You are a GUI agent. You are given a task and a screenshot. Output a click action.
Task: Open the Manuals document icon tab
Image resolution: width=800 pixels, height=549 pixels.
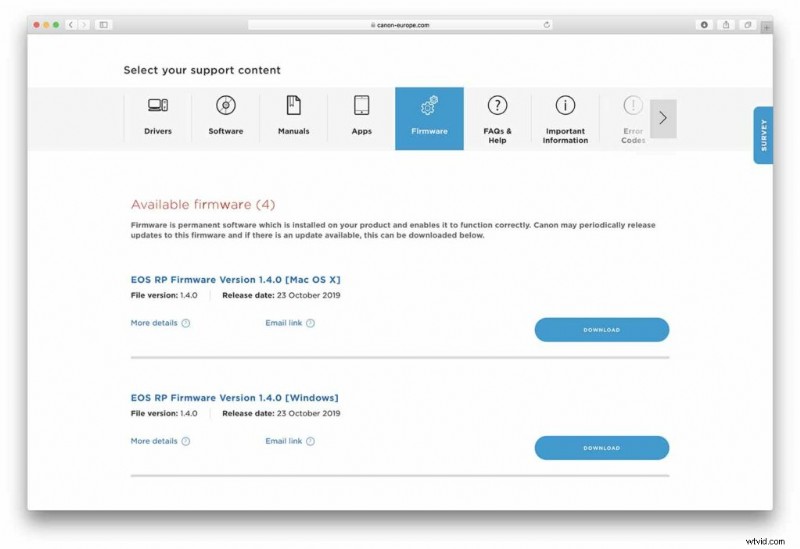[293, 118]
